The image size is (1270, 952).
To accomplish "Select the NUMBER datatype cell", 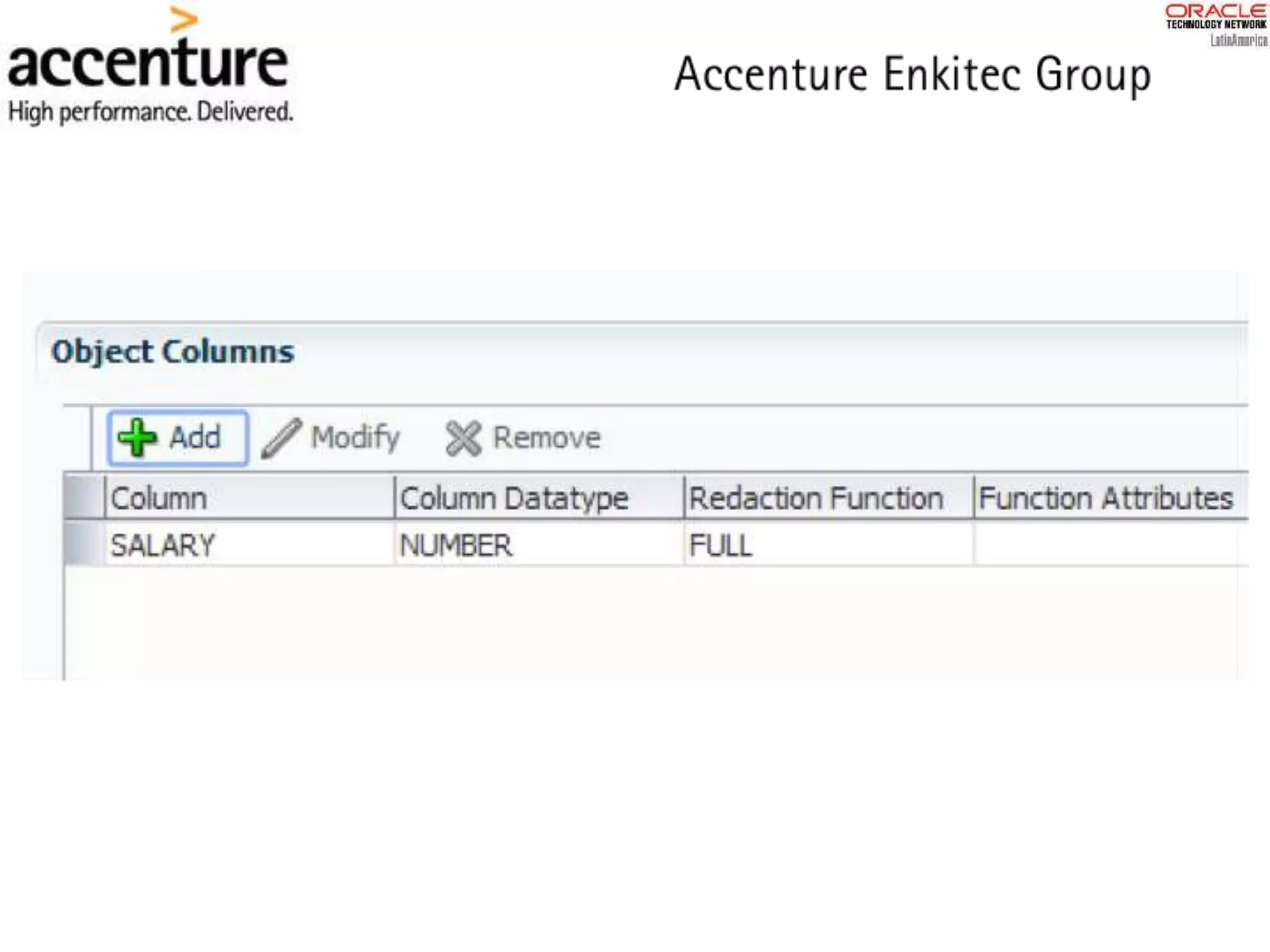I will pos(537,545).
